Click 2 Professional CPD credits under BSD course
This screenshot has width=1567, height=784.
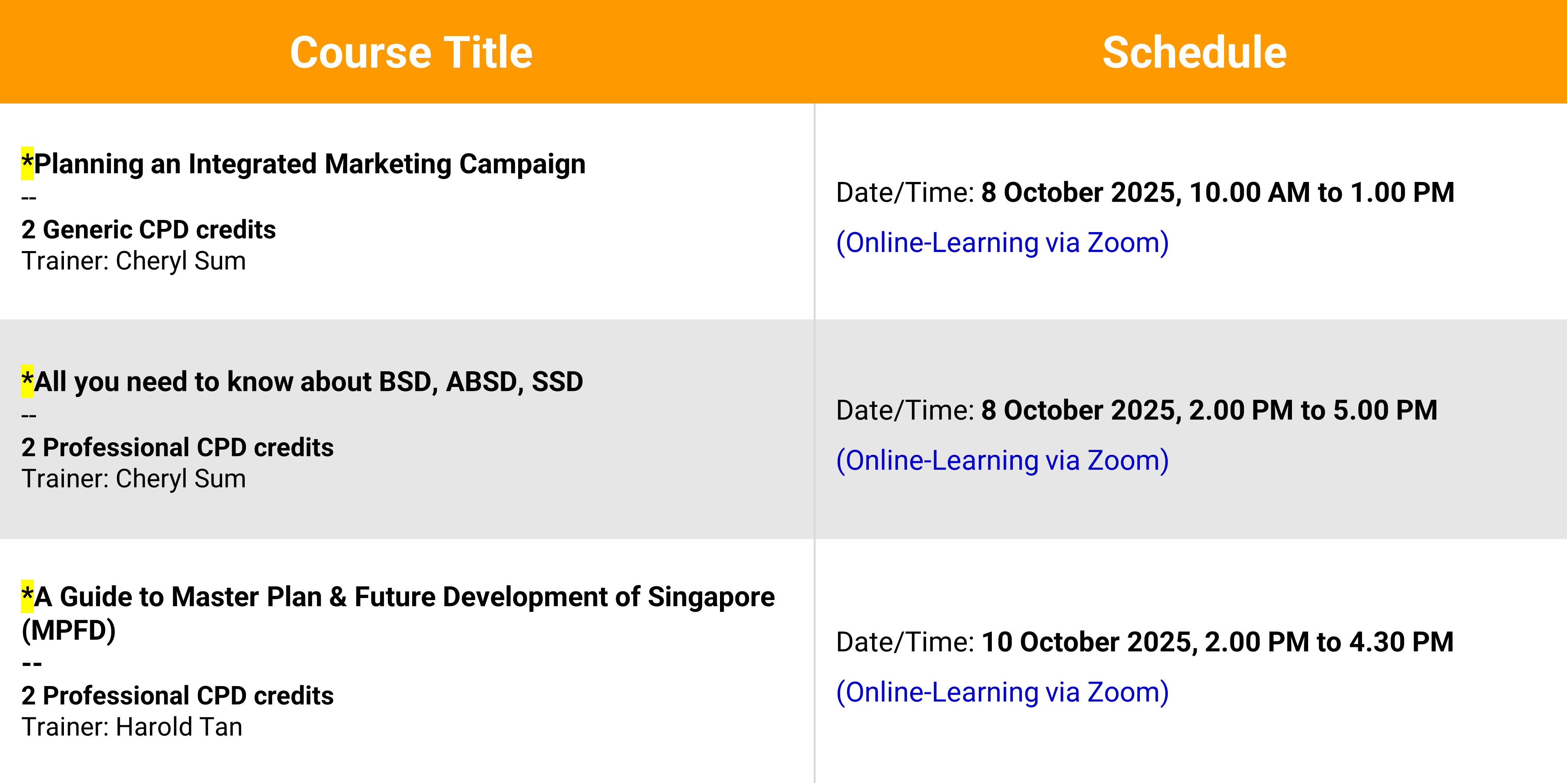coord(177,448)
